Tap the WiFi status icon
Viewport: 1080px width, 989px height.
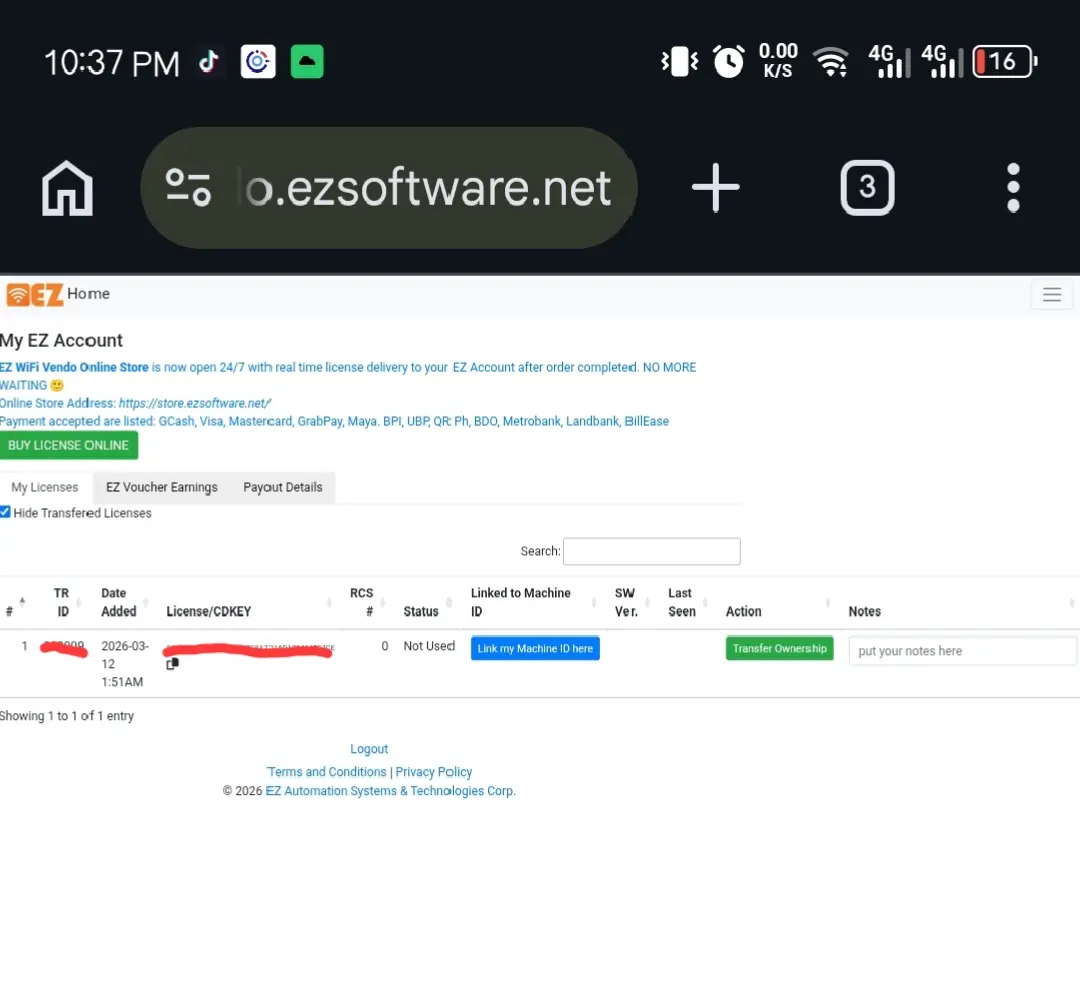(831, 62)
